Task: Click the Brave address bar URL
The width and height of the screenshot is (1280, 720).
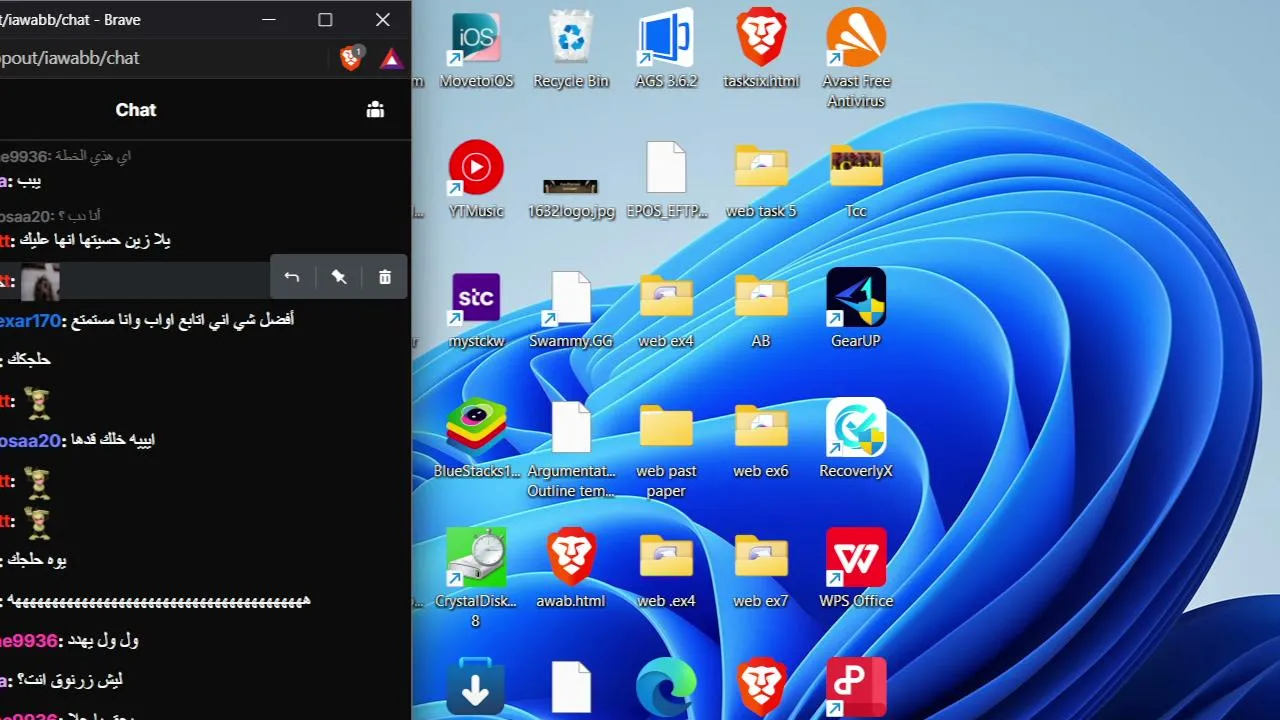Action: tap(70, 58)
